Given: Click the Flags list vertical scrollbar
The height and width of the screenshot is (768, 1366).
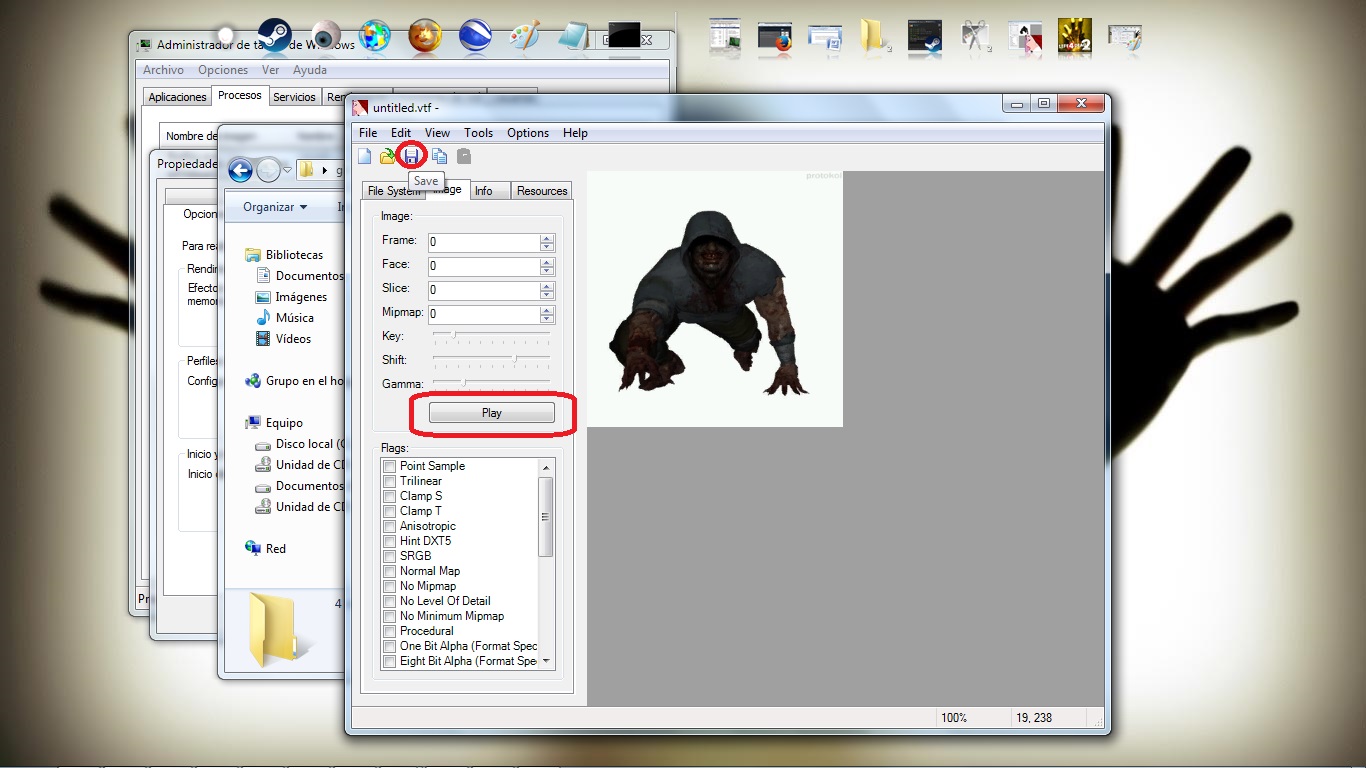Looking at the screenshot, I should 545,564.
